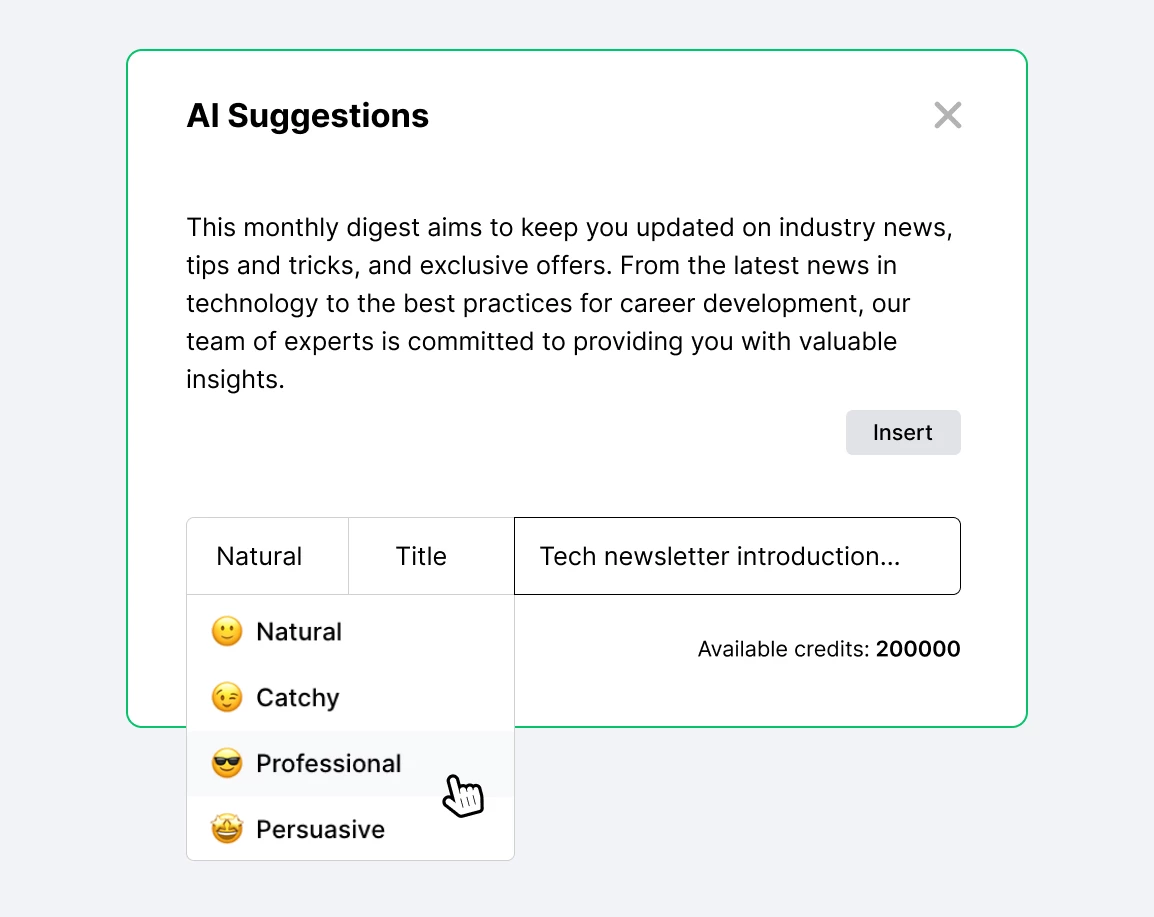This screenshot has height=917, width=1154.
Task: Select the Persuasive tone option
Action: [x=320, y=830]
